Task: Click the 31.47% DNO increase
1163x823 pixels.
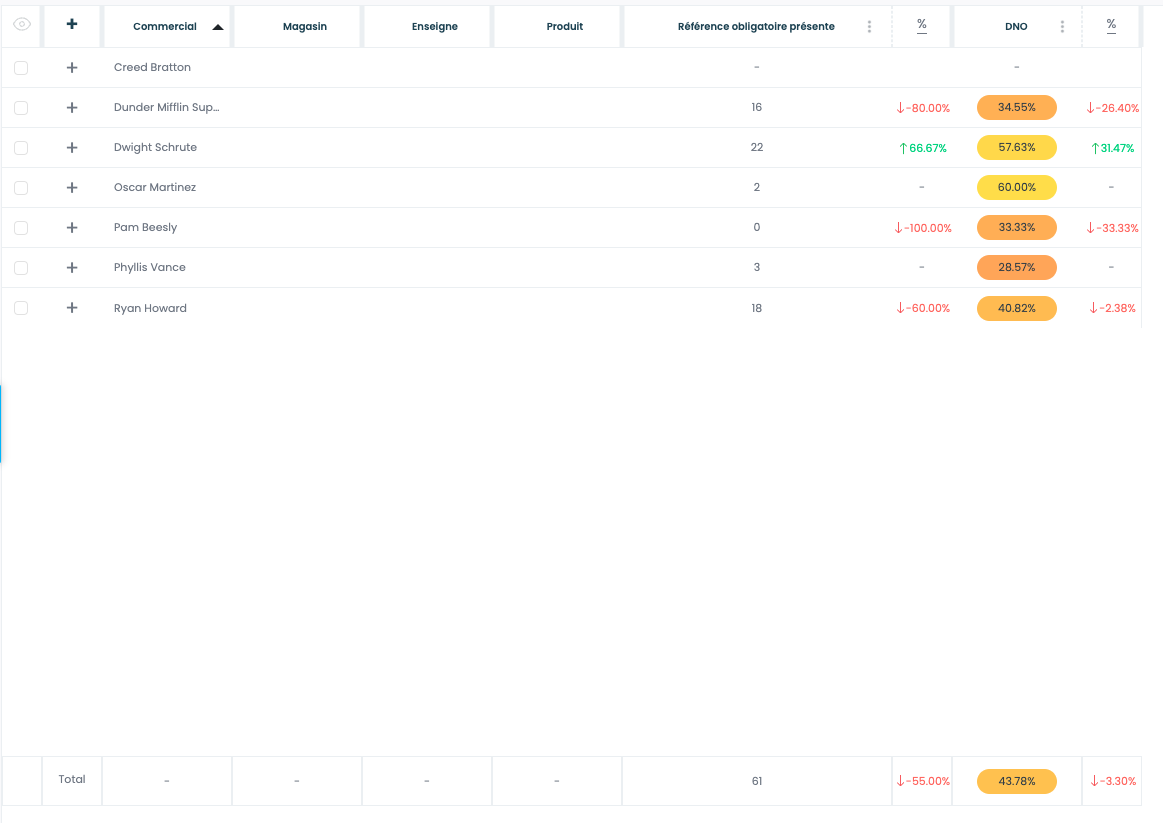Action: (1113, 148)
